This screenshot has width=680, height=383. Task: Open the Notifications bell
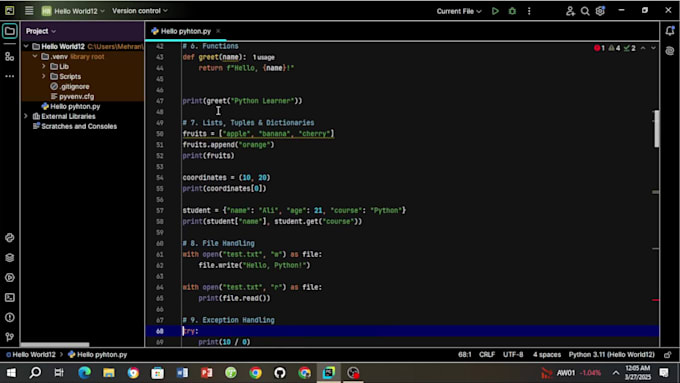[x=670, y=31]
